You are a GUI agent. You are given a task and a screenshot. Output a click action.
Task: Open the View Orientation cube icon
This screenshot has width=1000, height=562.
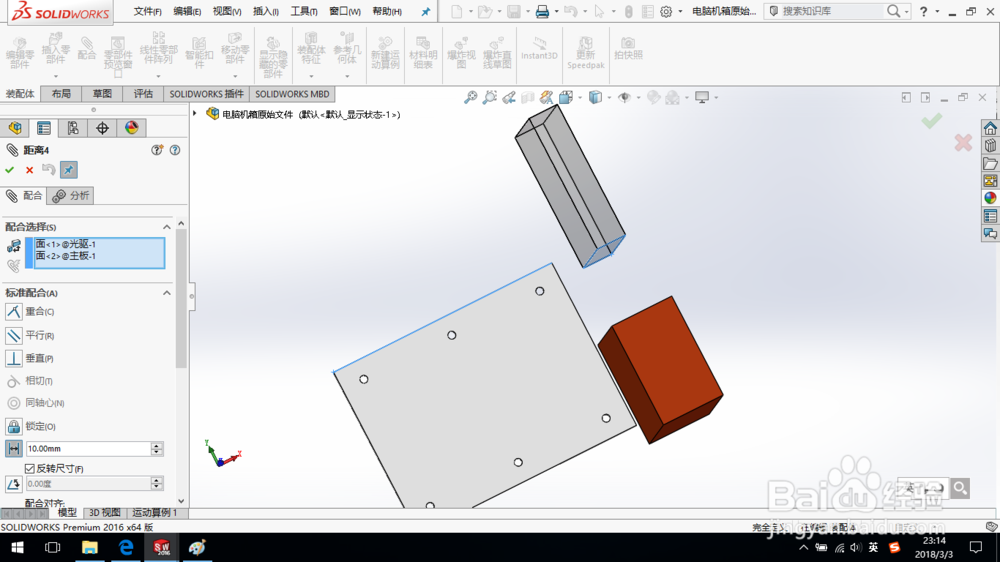click(x=566, y=97)
